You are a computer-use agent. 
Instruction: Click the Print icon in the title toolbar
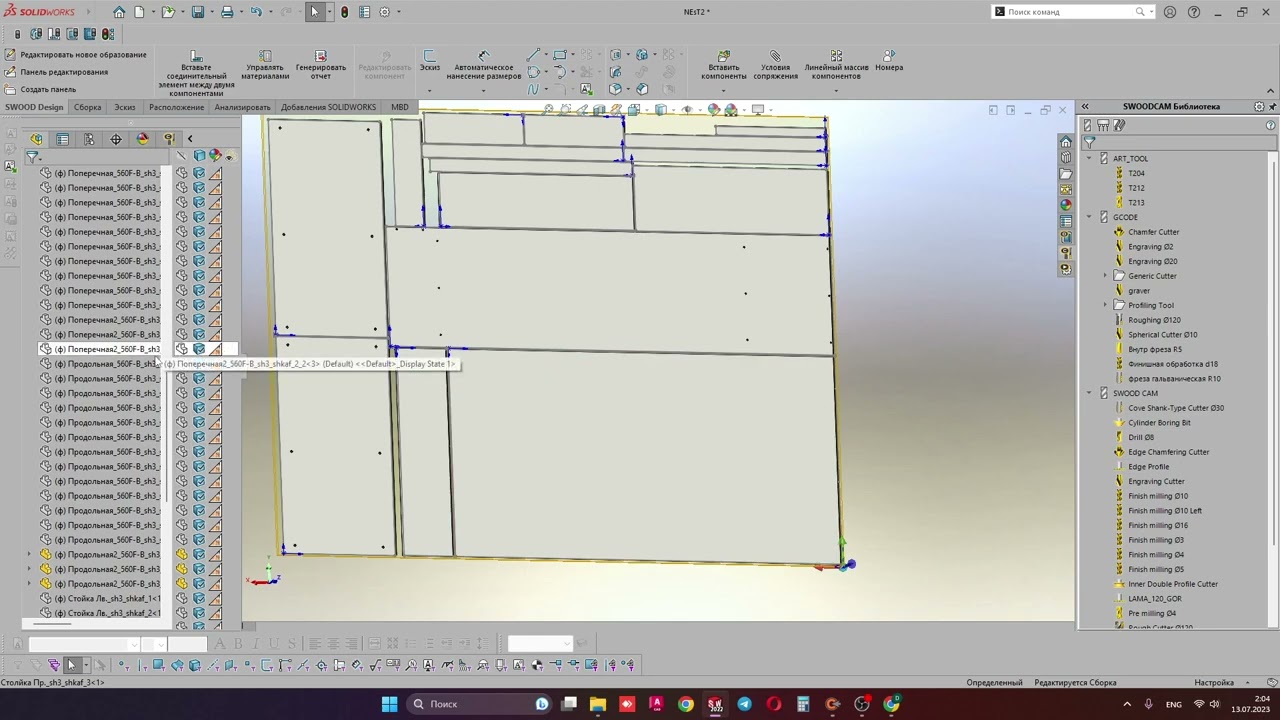227,12
